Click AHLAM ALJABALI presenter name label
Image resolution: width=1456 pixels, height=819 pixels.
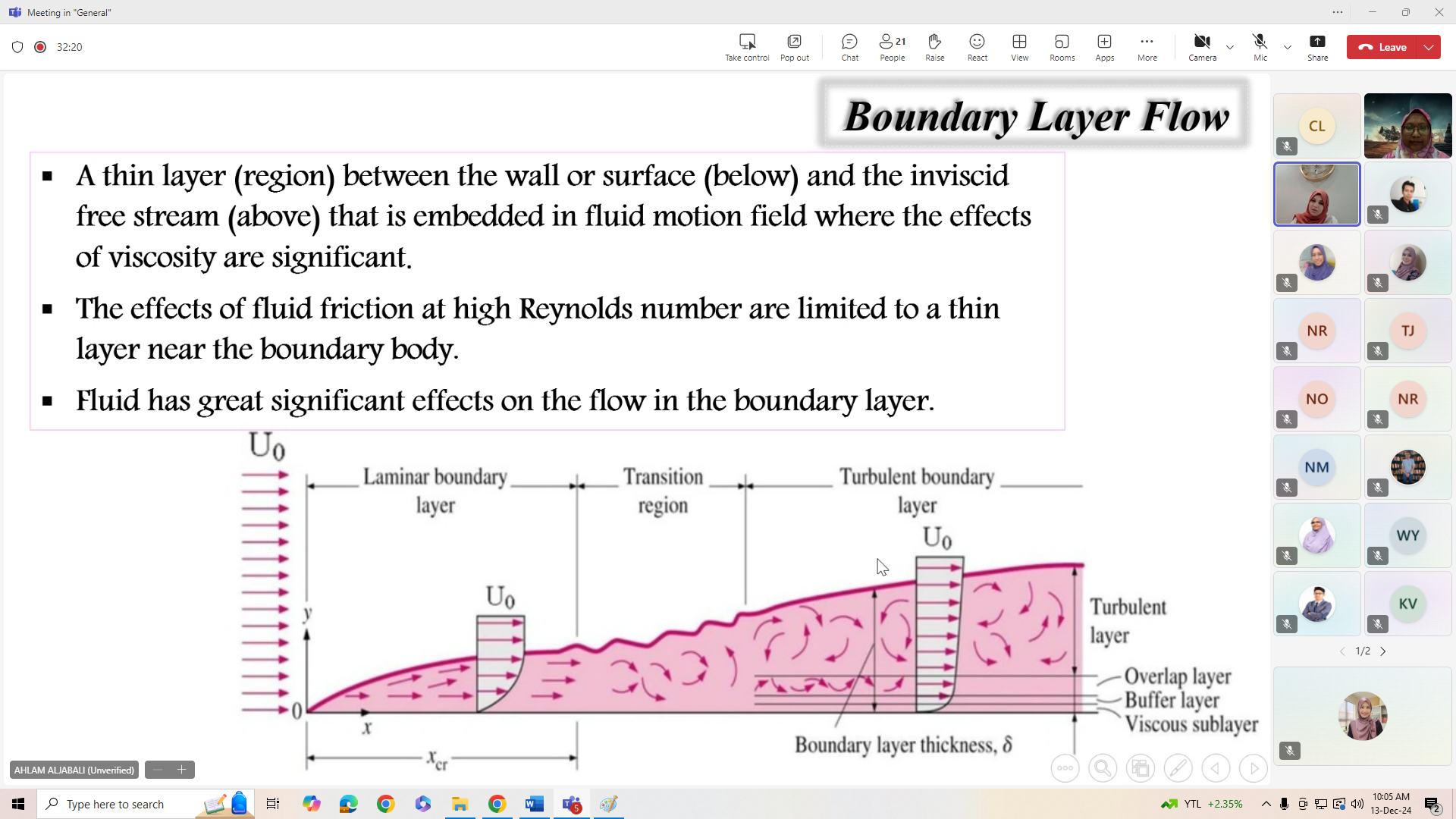pyautogui.click(x=74, y=770)
